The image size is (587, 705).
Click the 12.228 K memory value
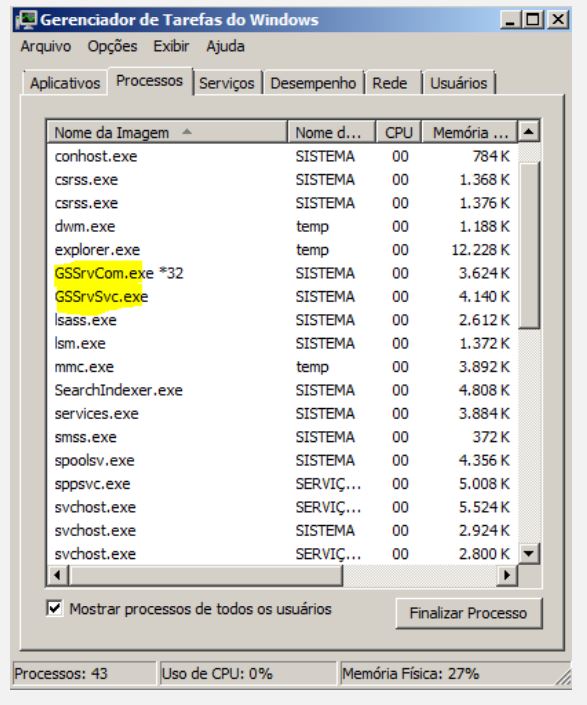(x=480, y=250)
